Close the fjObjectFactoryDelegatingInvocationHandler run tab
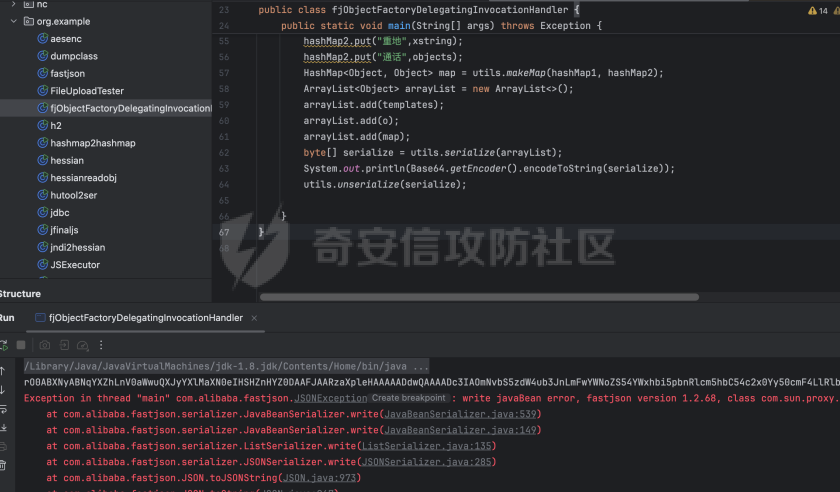The image size is (840, 492). point(254,318)
